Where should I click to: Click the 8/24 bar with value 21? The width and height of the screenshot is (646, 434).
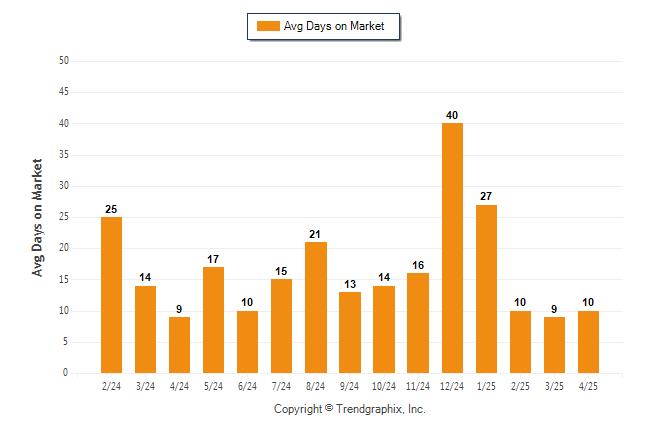click(316, 307)
